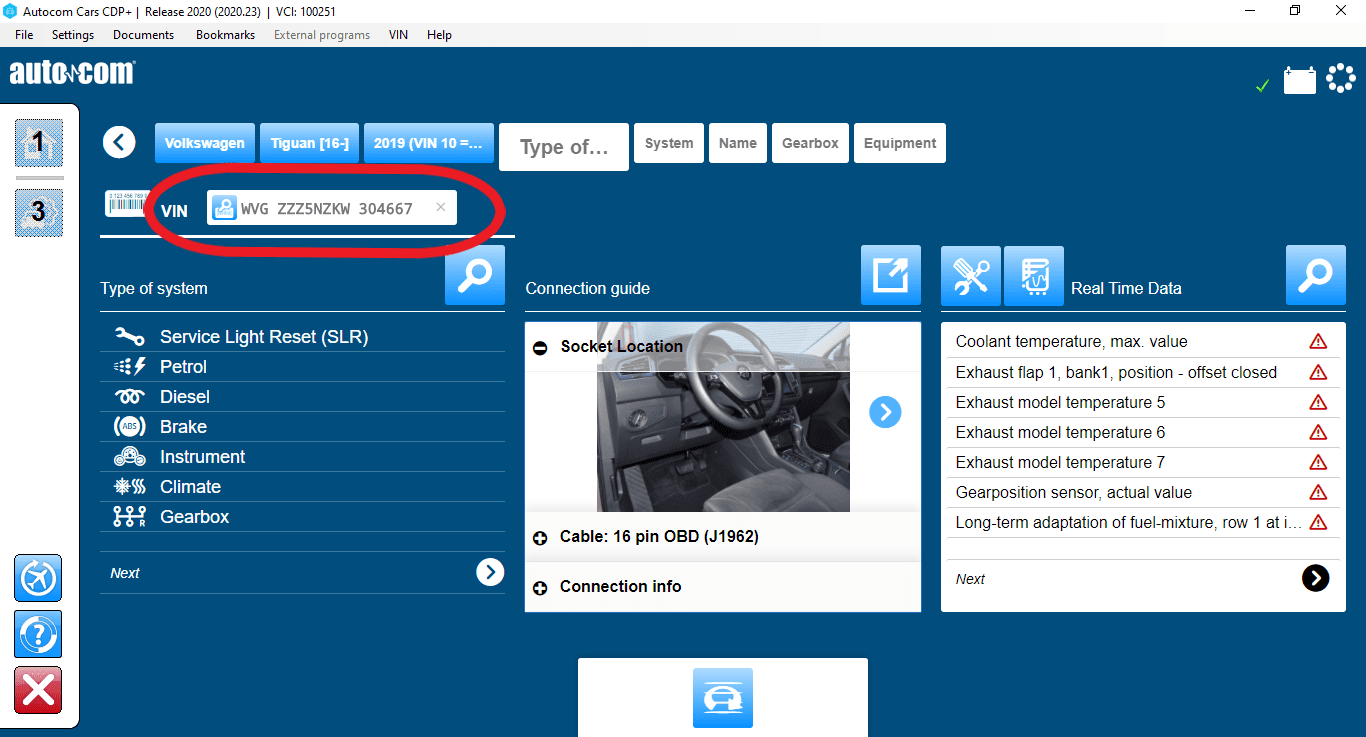
Task: Open the help question mark icon in sidebar
Action: 38,634
